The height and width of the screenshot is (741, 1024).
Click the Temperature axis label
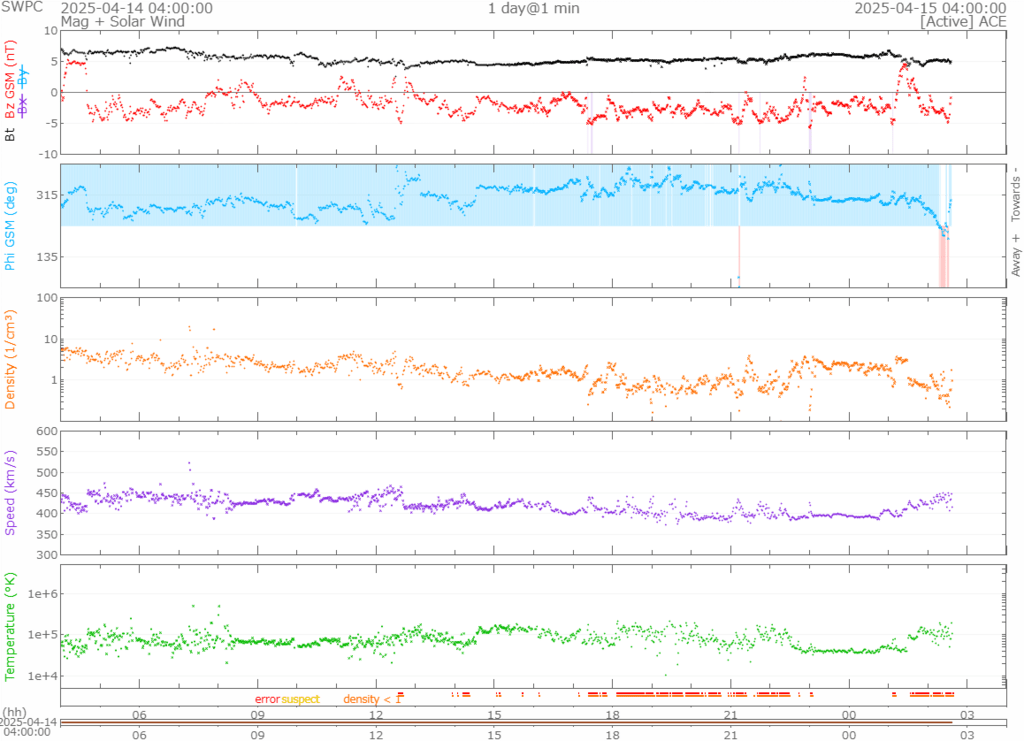pyautogui.click(x=10, y=626)
